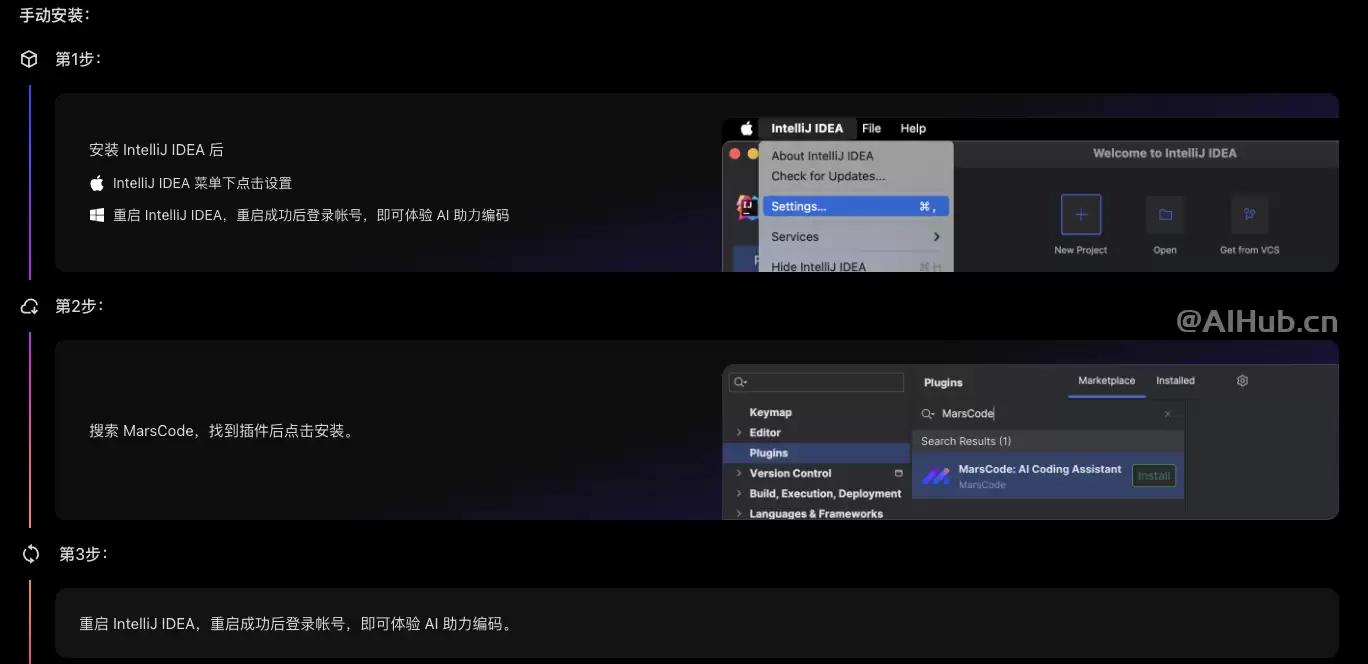The height and width of the screenshot is (664, 1368).
Task: Expand the Editor settings section
Action: tap(738, 432)
